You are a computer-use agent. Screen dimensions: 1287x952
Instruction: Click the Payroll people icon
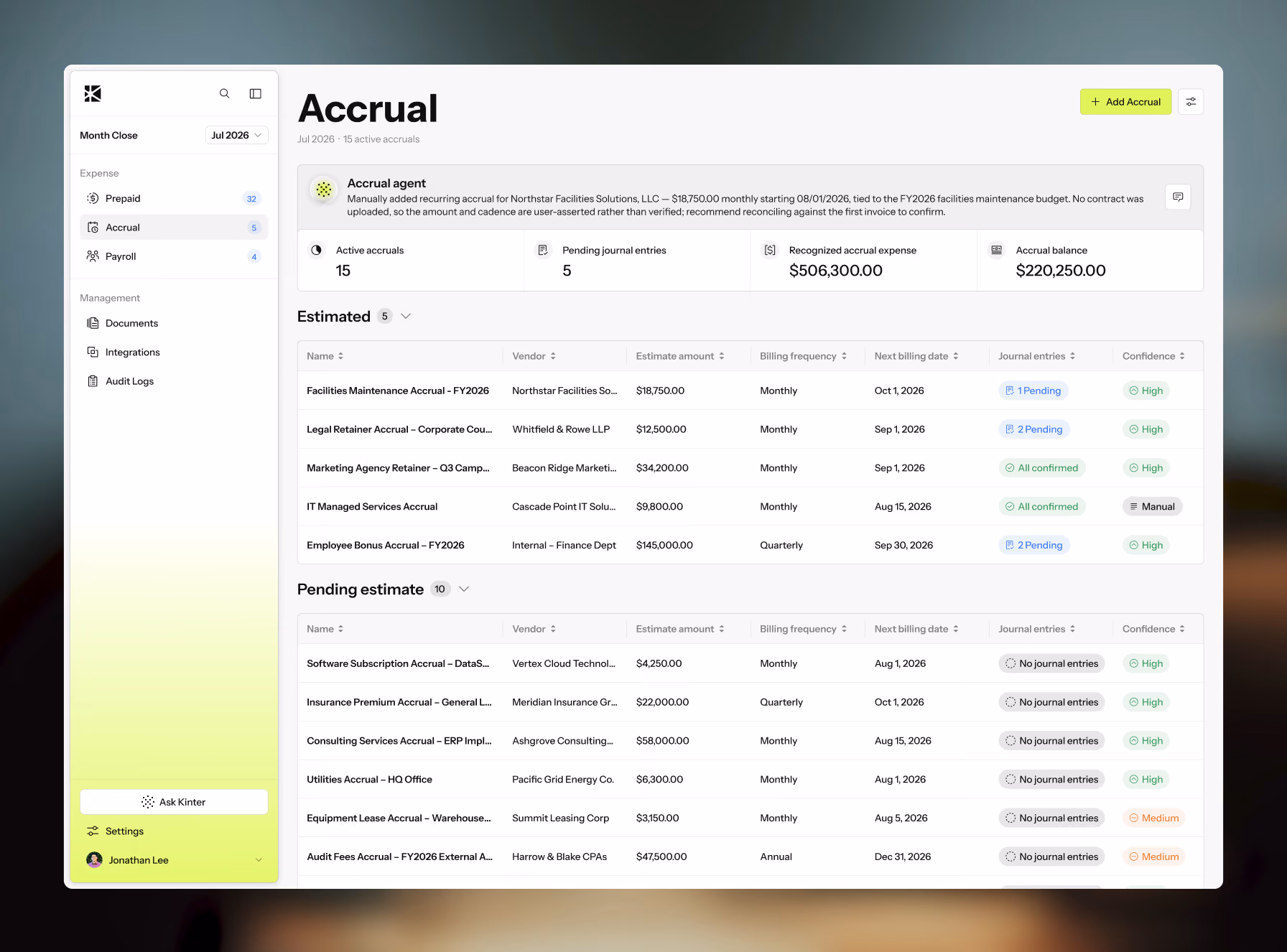pyautogui.click(x=93, y=256)
